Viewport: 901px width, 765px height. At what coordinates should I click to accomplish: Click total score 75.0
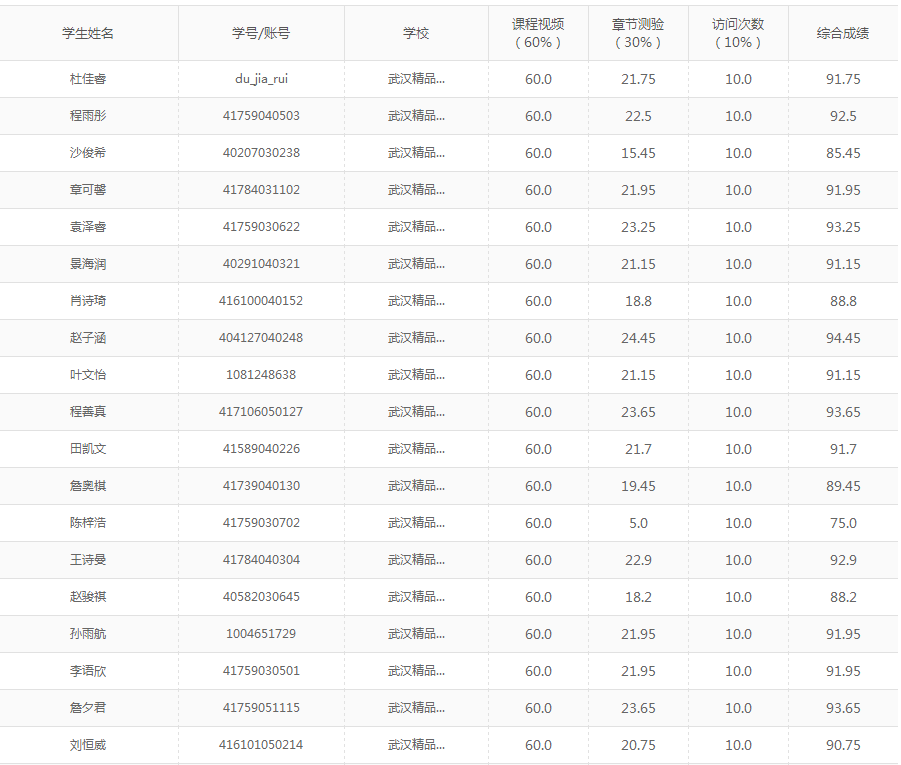point(844,523)
